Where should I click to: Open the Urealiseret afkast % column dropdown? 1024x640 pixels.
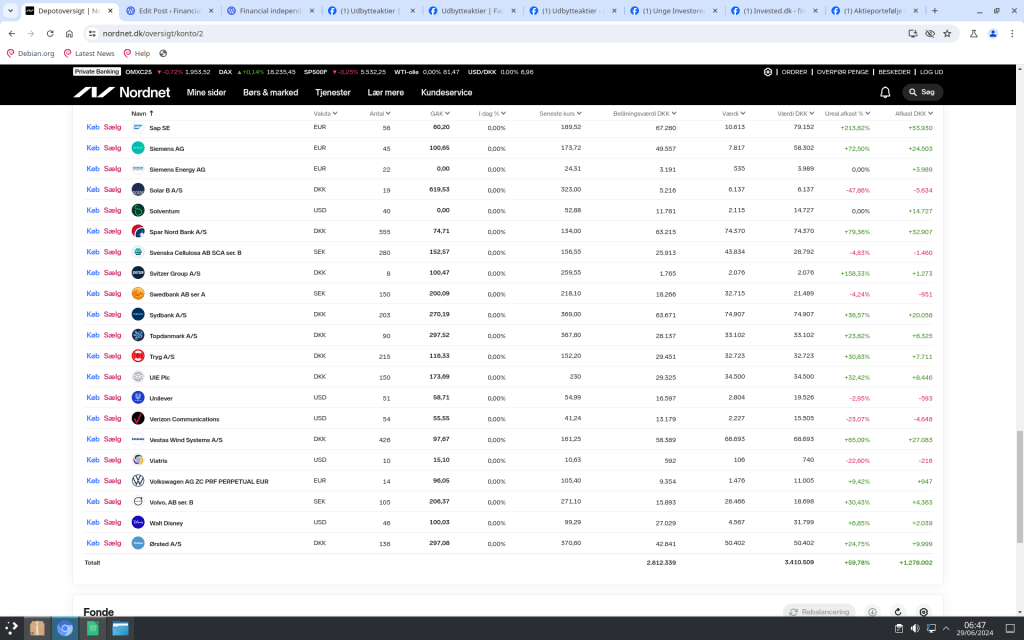[x=849, y=113]
